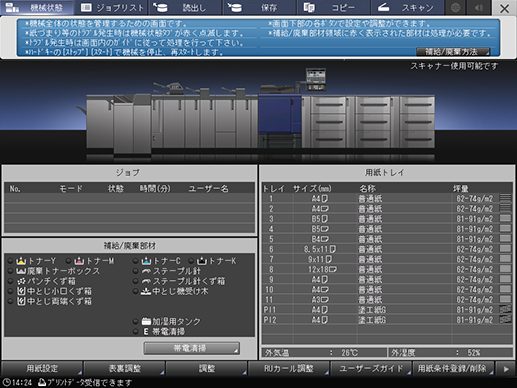Select tray 3 B5 row
The height and width of the screenshot is (388, 517).
click(387, 219)
